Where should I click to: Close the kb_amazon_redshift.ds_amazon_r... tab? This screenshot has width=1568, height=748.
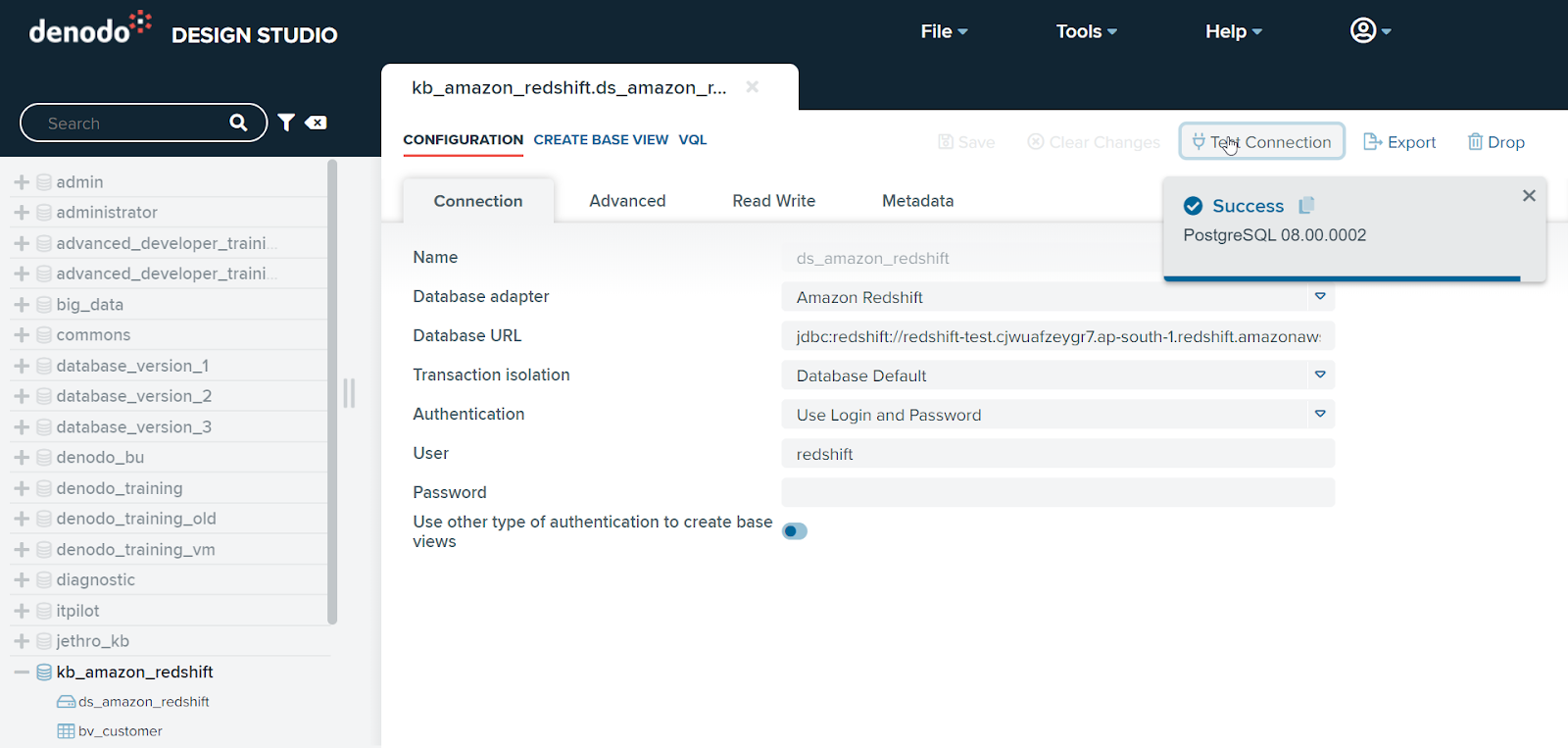[x=753, y=87]
